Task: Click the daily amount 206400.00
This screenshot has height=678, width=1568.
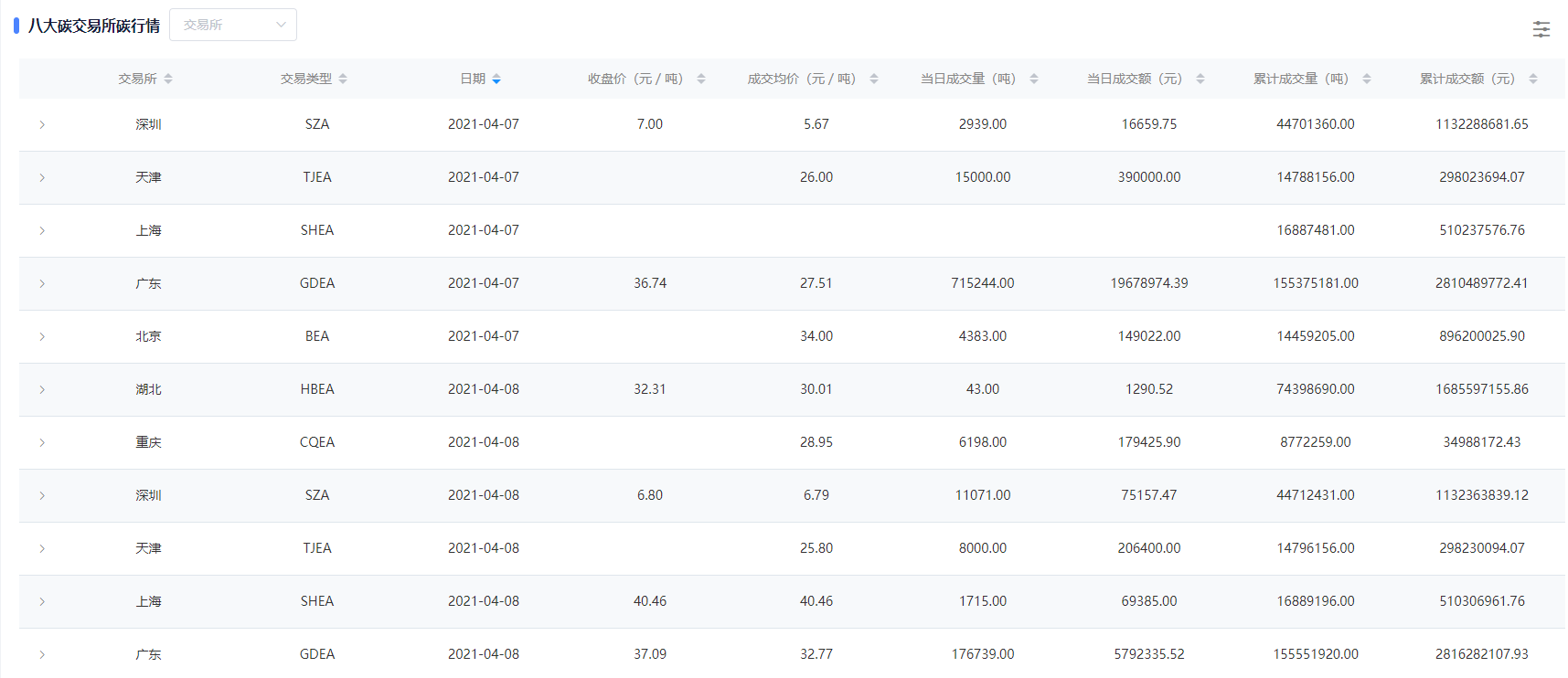Action: tap(1149, 548)
